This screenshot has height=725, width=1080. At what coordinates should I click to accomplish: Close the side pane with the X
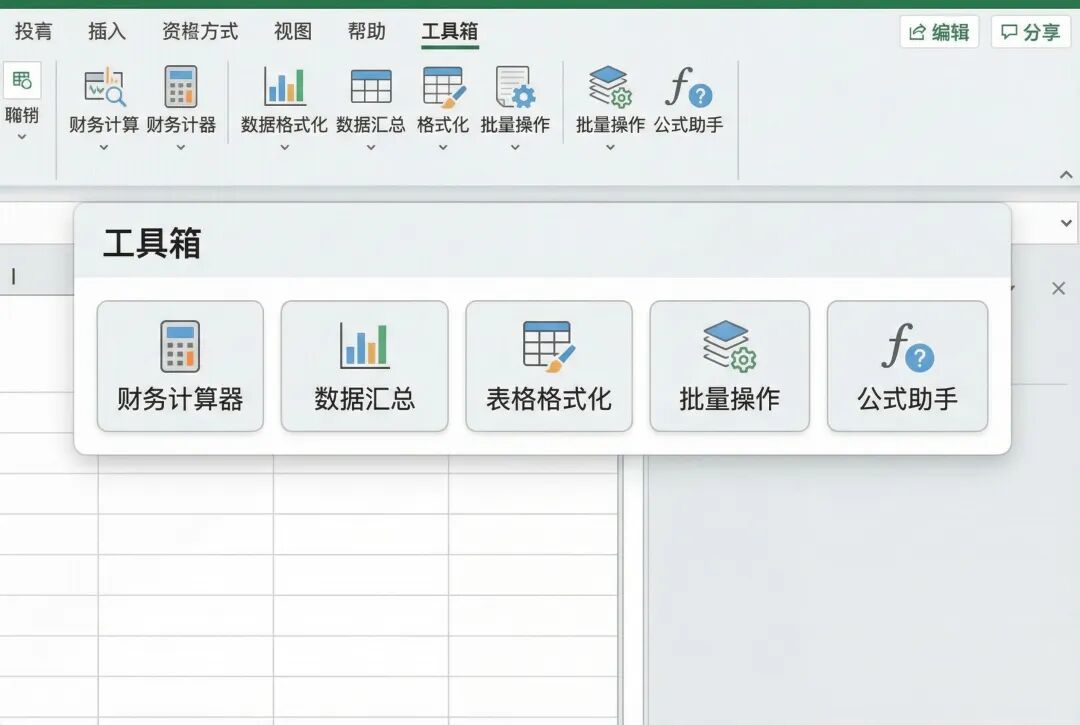tap(1059, 288)
